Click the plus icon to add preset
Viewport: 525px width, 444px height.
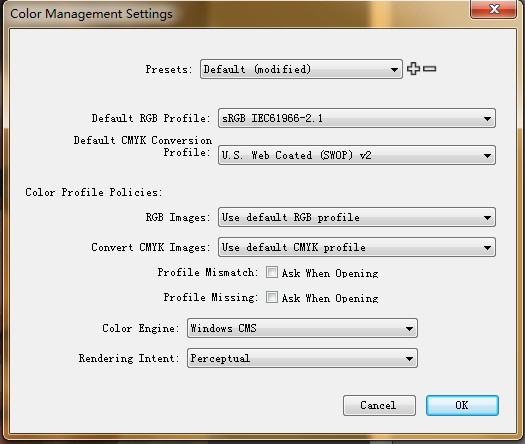click(413, 69)
